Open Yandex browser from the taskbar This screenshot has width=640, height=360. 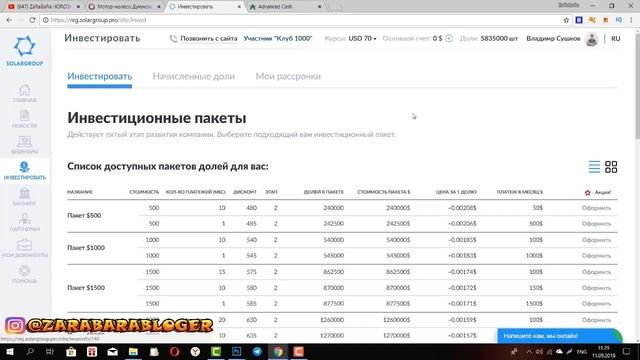[195, 351]
